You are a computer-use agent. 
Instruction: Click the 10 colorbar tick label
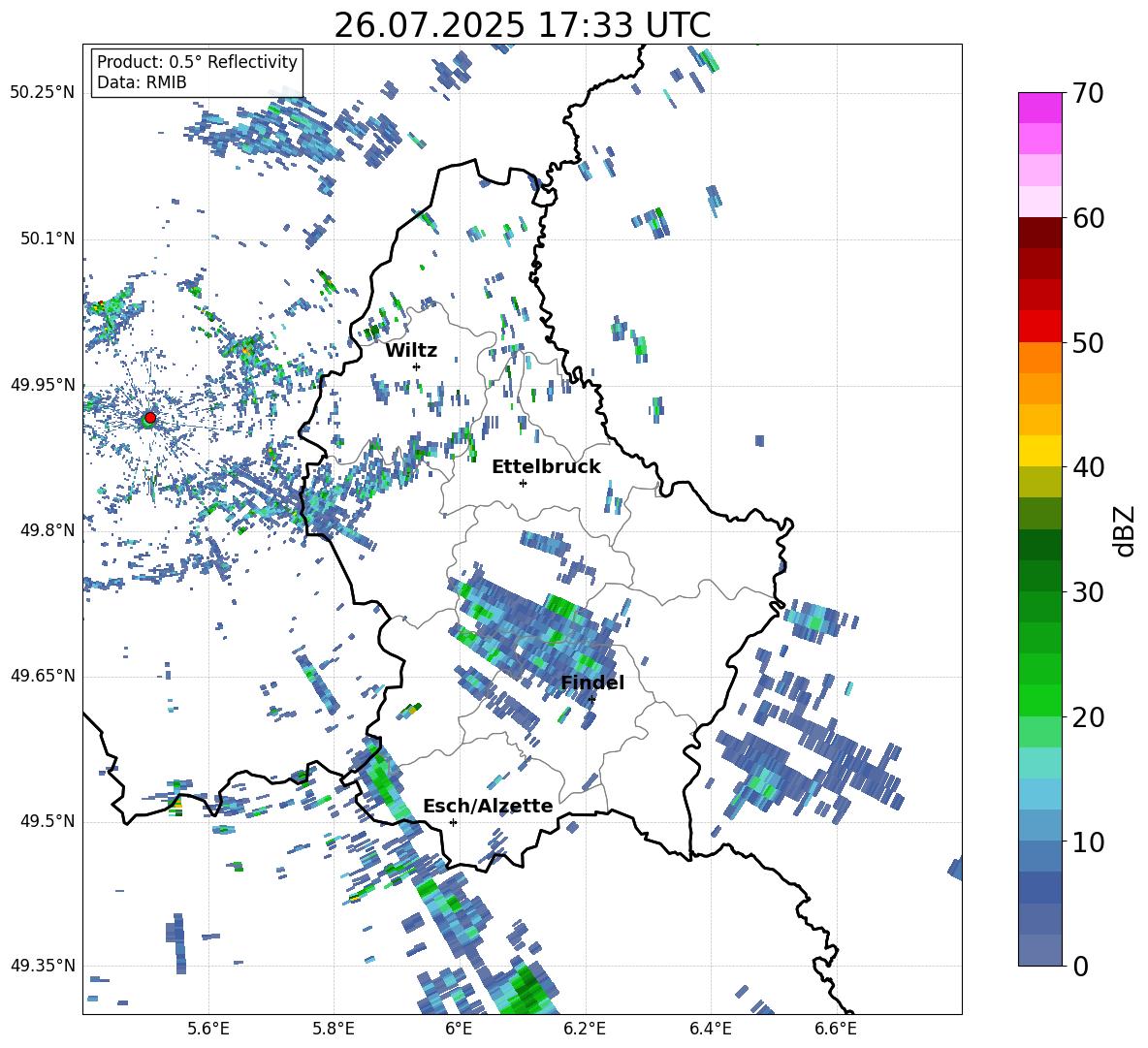coord(1087,842)
